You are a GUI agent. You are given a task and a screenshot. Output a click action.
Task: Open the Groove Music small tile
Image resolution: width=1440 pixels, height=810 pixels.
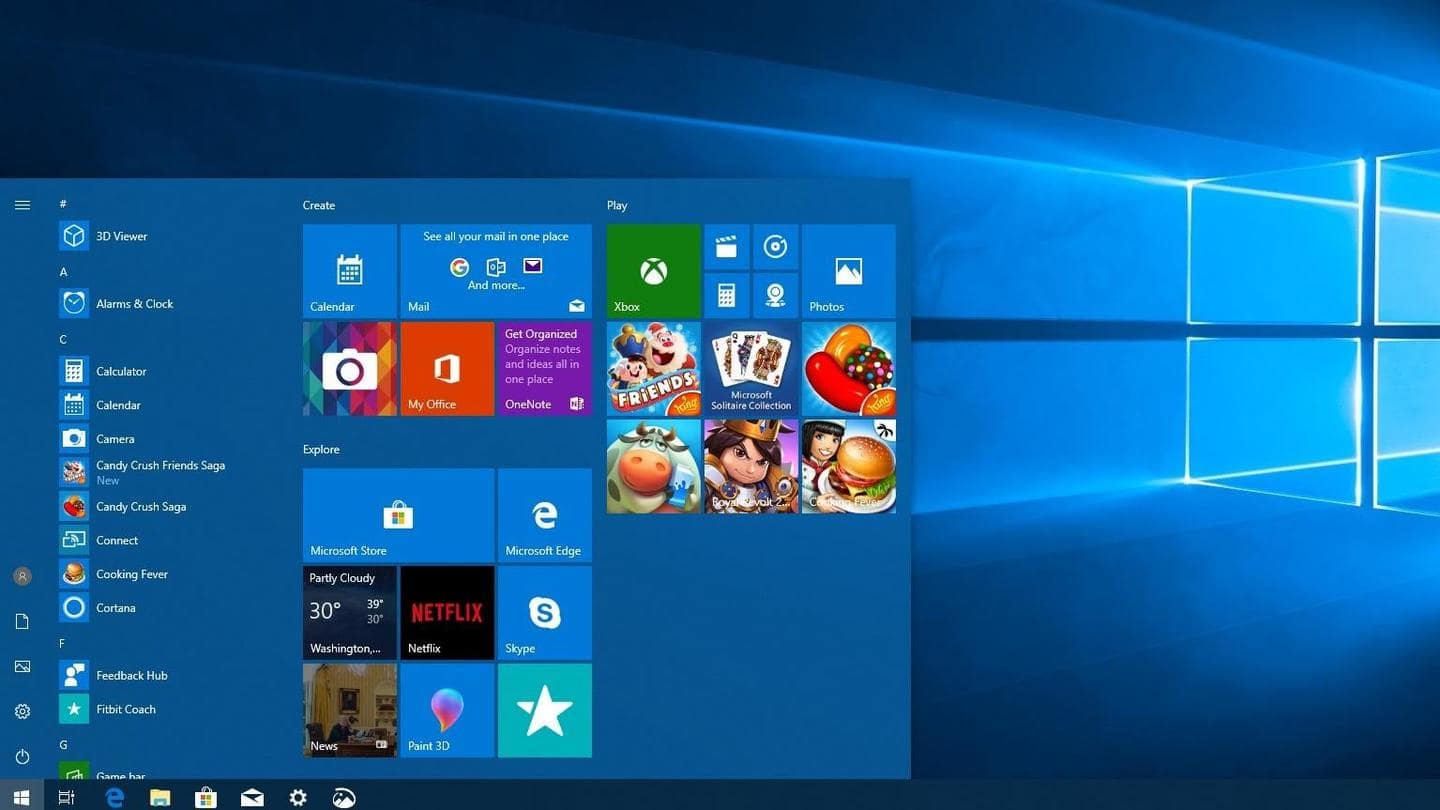click(x=776, y=247)
